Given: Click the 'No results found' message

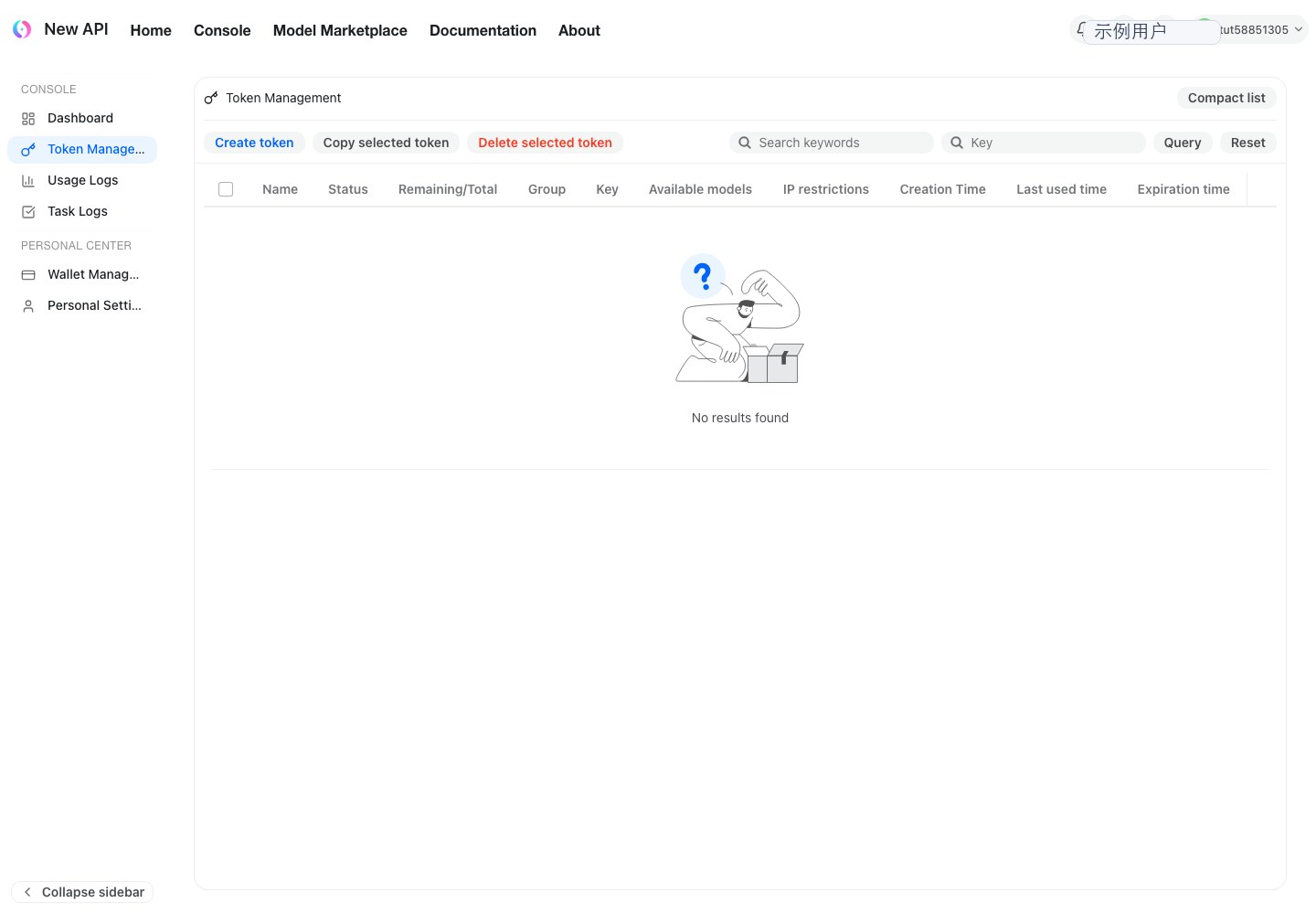Looking at the screenshot, I should [x=740, y=418].
